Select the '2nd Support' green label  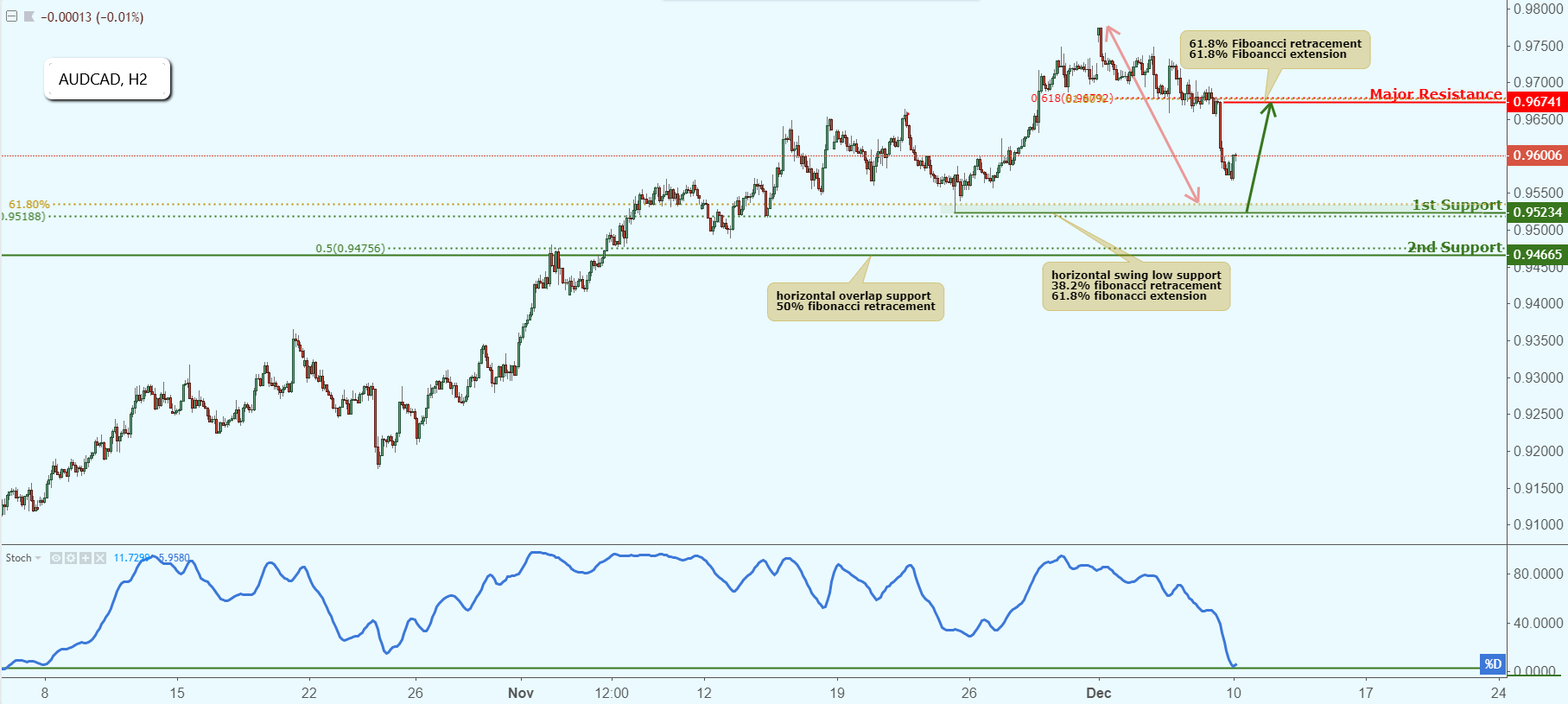[1455, 247]
